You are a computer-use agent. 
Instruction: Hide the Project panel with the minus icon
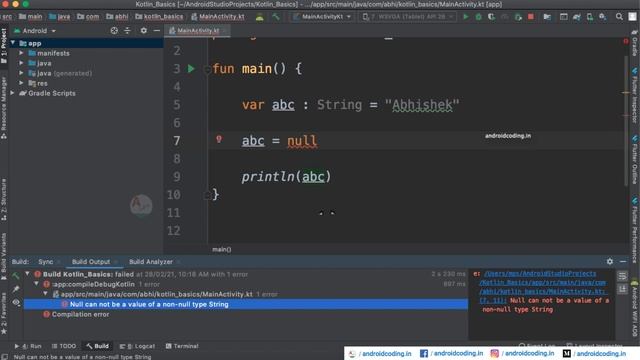(157, 31)
